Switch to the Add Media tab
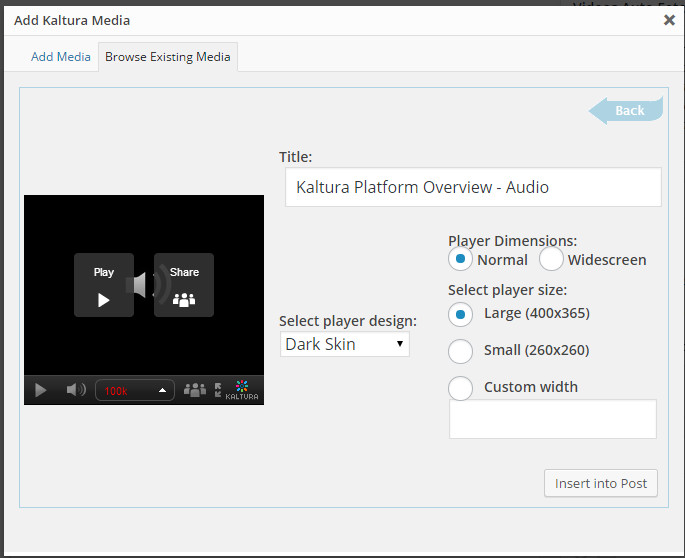The image size is (685, 558). [61, 57]
